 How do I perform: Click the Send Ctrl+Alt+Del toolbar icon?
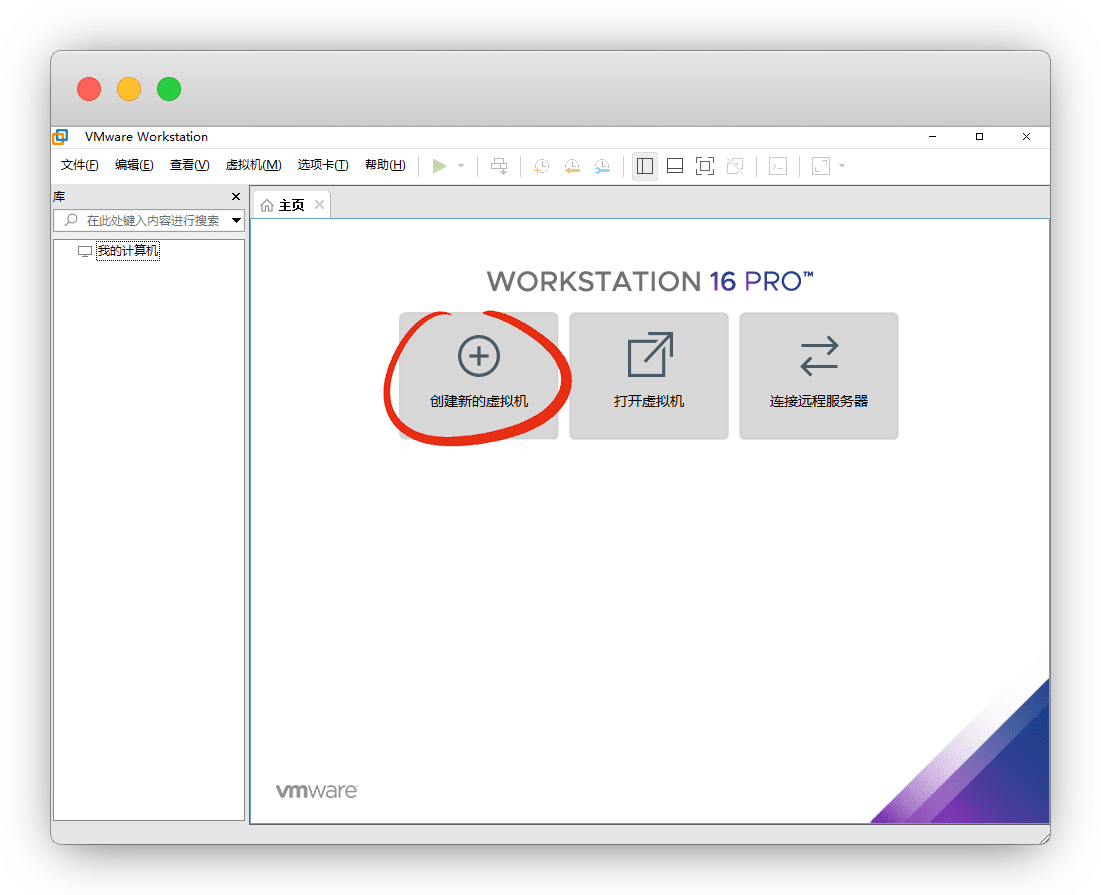[499, 166]
